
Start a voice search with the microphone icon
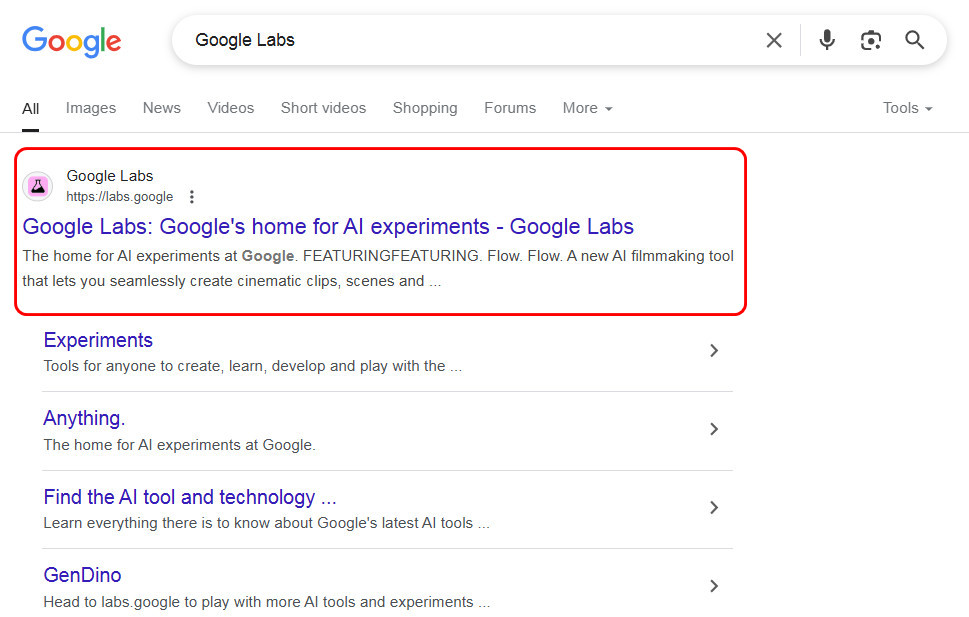pyautogui.click(x=826, y=40)
